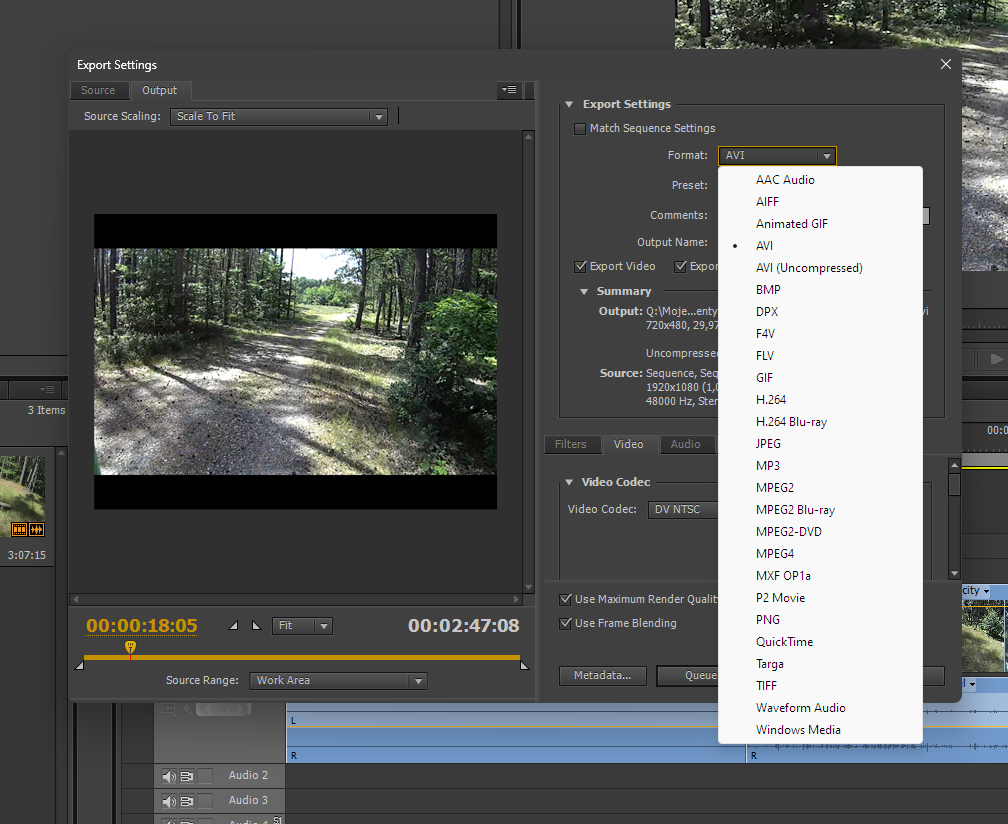Screen dimensions: 1008x824
Task: Toggle the Export Audio checkbox
Action: 680,266
